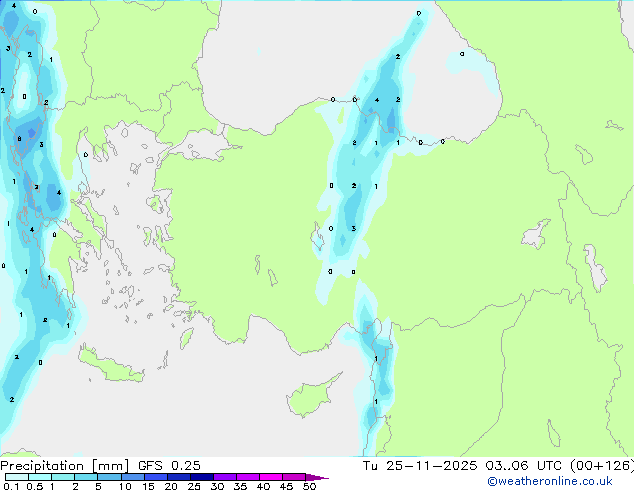This screenshot has height=490, width=634.
Task: Click the '25' legend scale label
Action: click(194, 486)
